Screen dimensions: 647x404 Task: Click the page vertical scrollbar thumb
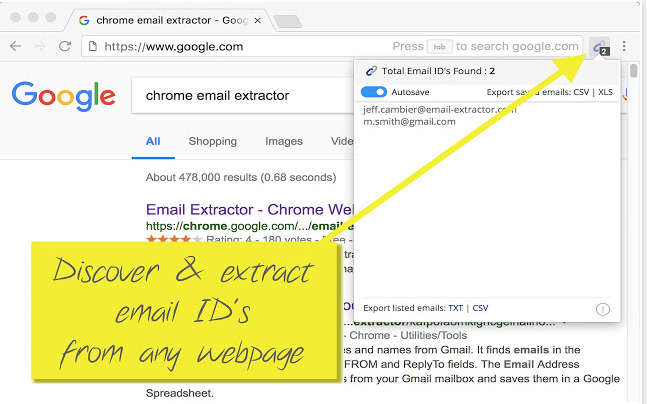(x=633, y=70)
